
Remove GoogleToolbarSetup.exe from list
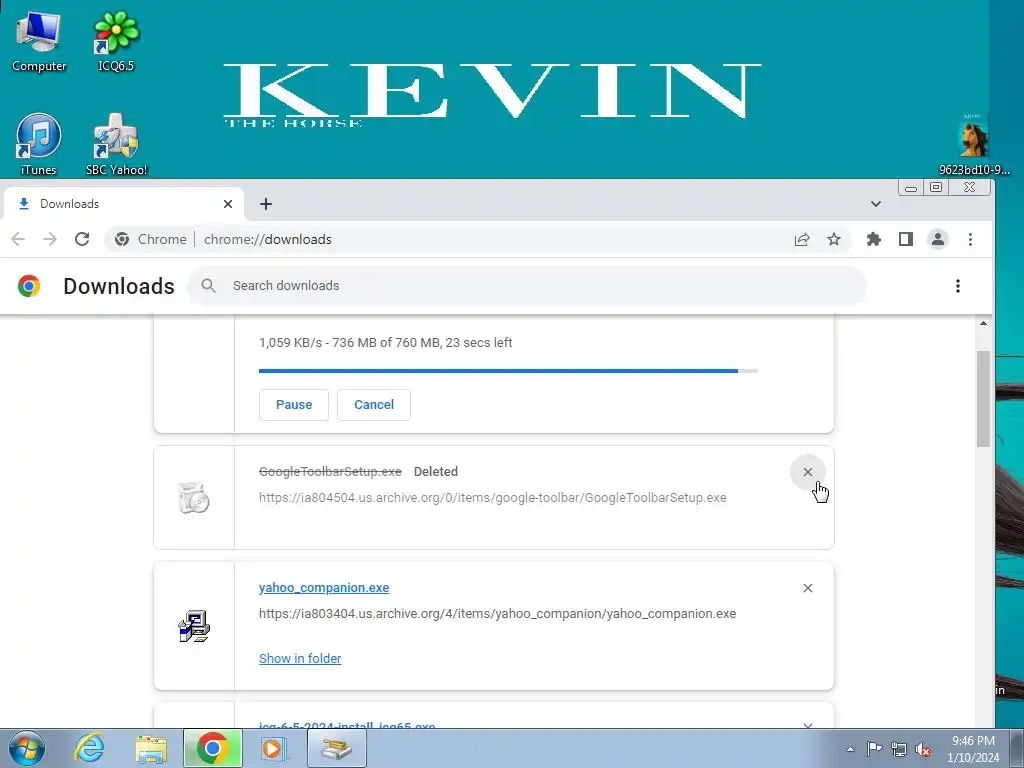(x=808, y=472)
